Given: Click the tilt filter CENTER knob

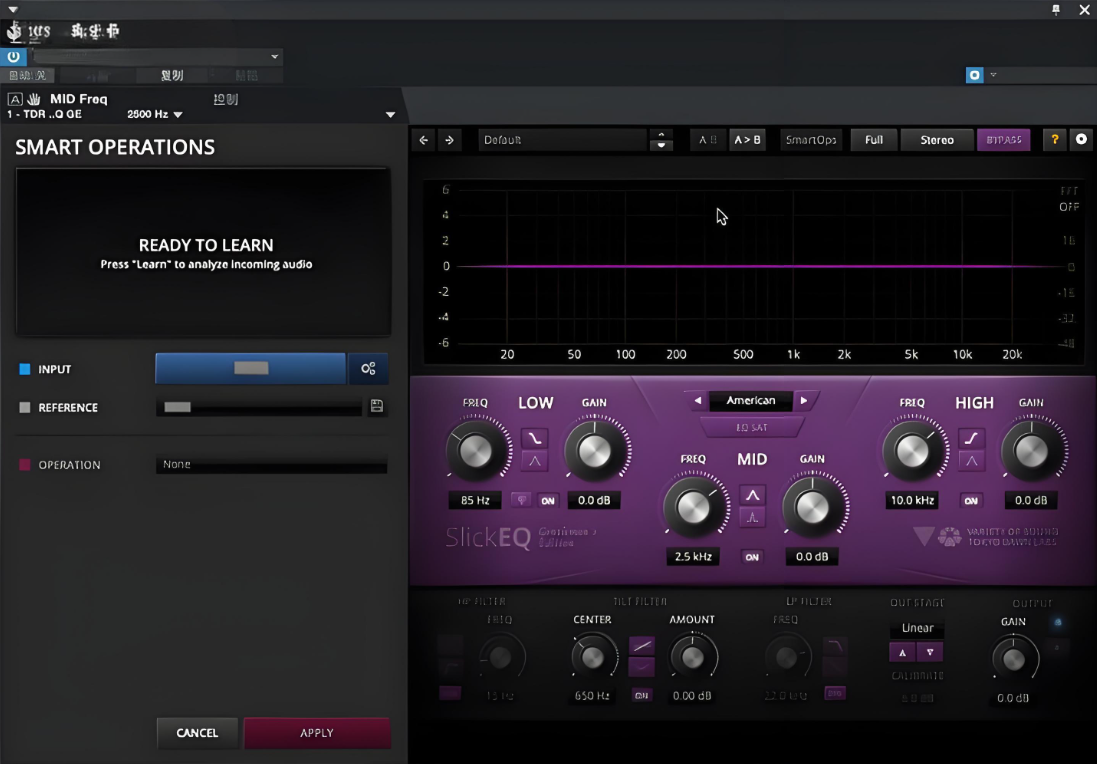Looking at the screenshot, I should [593, 657].
